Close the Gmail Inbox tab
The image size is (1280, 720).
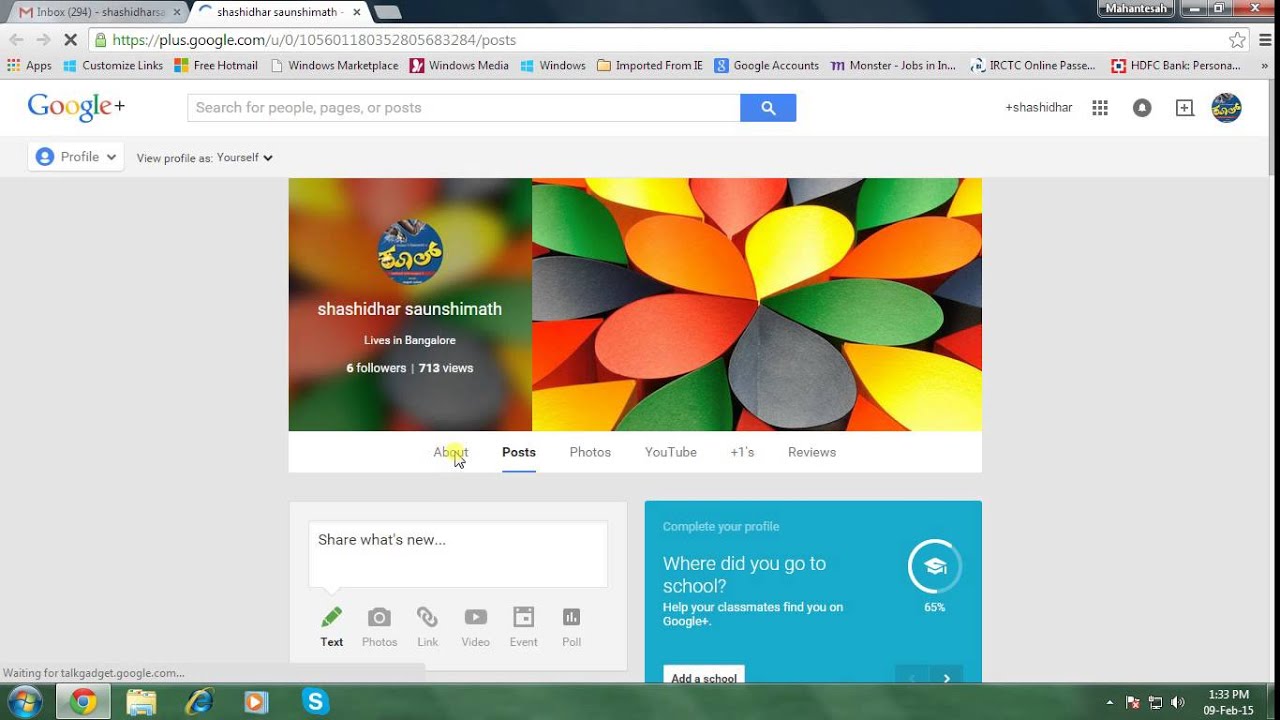pos(177,12)
